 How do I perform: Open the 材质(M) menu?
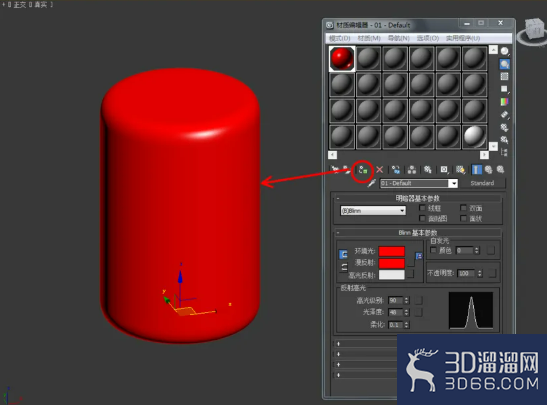point(369,38)
